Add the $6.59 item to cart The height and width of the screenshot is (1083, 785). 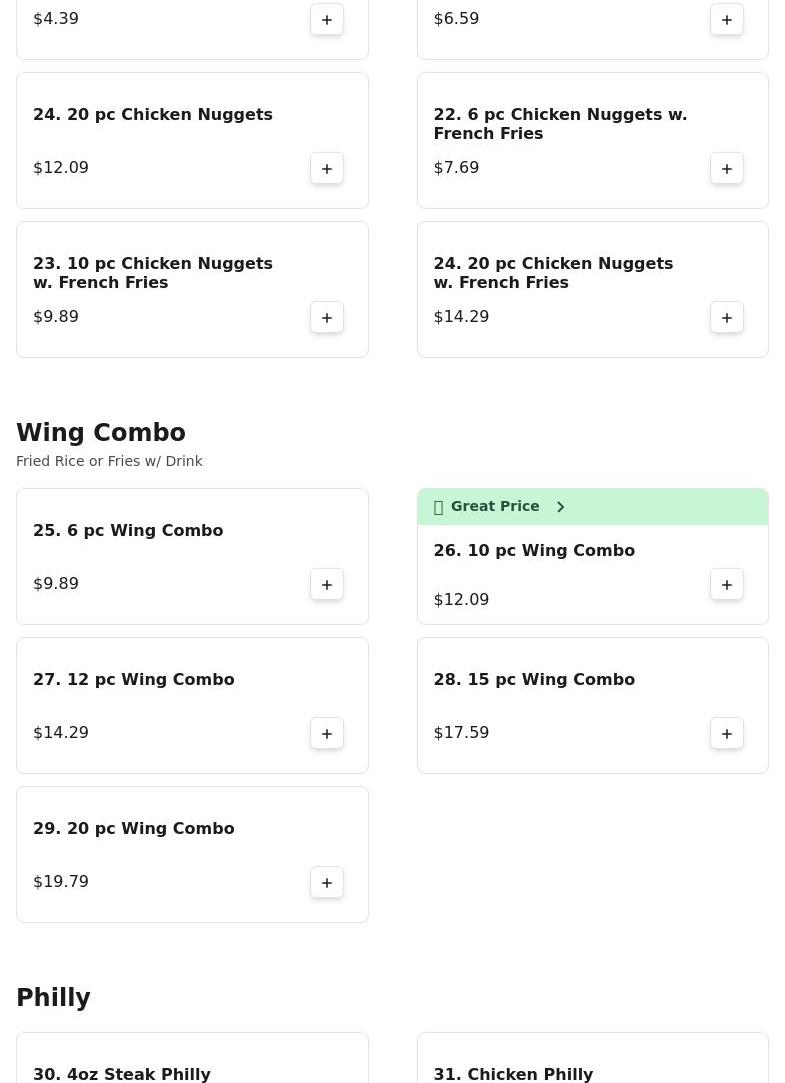(727, 19)
